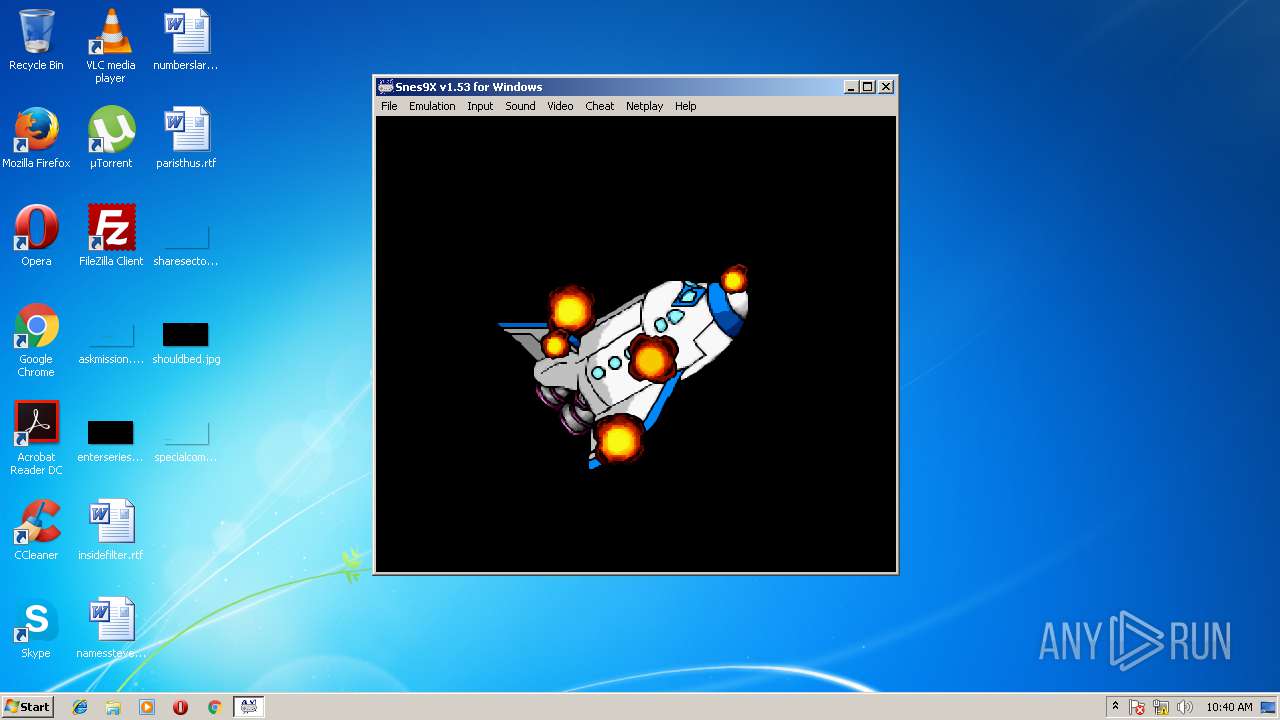Viewport: 1280px width, 720px height.
Task: Open the Netplay menu
Action: (644, 106)
